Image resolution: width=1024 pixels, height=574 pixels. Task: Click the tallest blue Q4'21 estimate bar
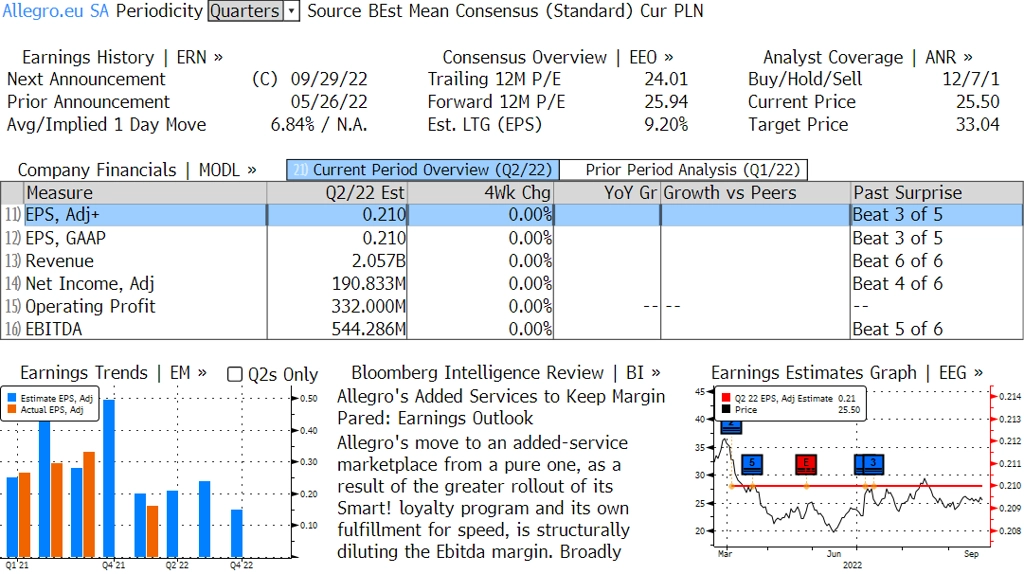point(108,478)
